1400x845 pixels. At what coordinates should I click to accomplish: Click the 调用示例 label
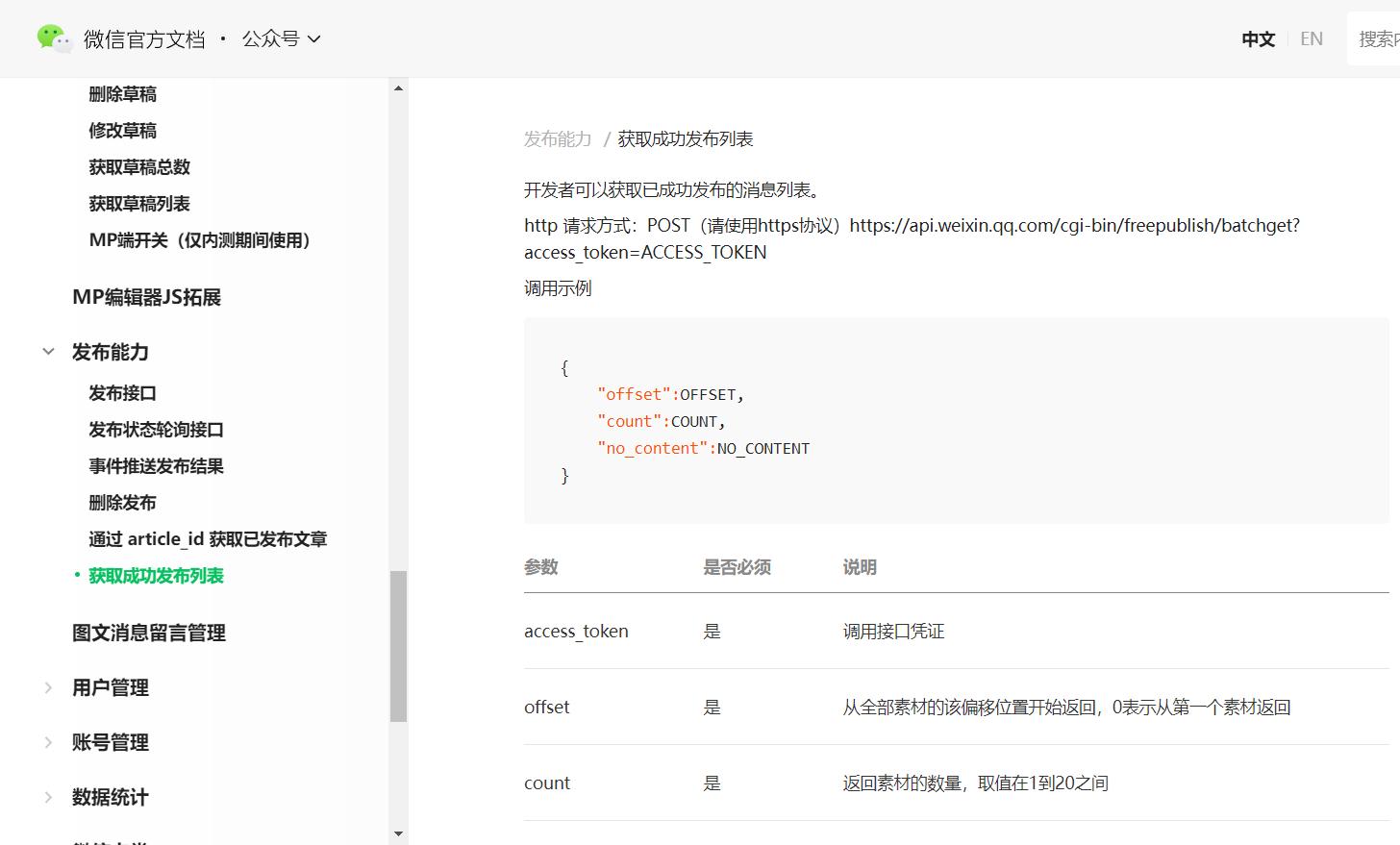558,288
